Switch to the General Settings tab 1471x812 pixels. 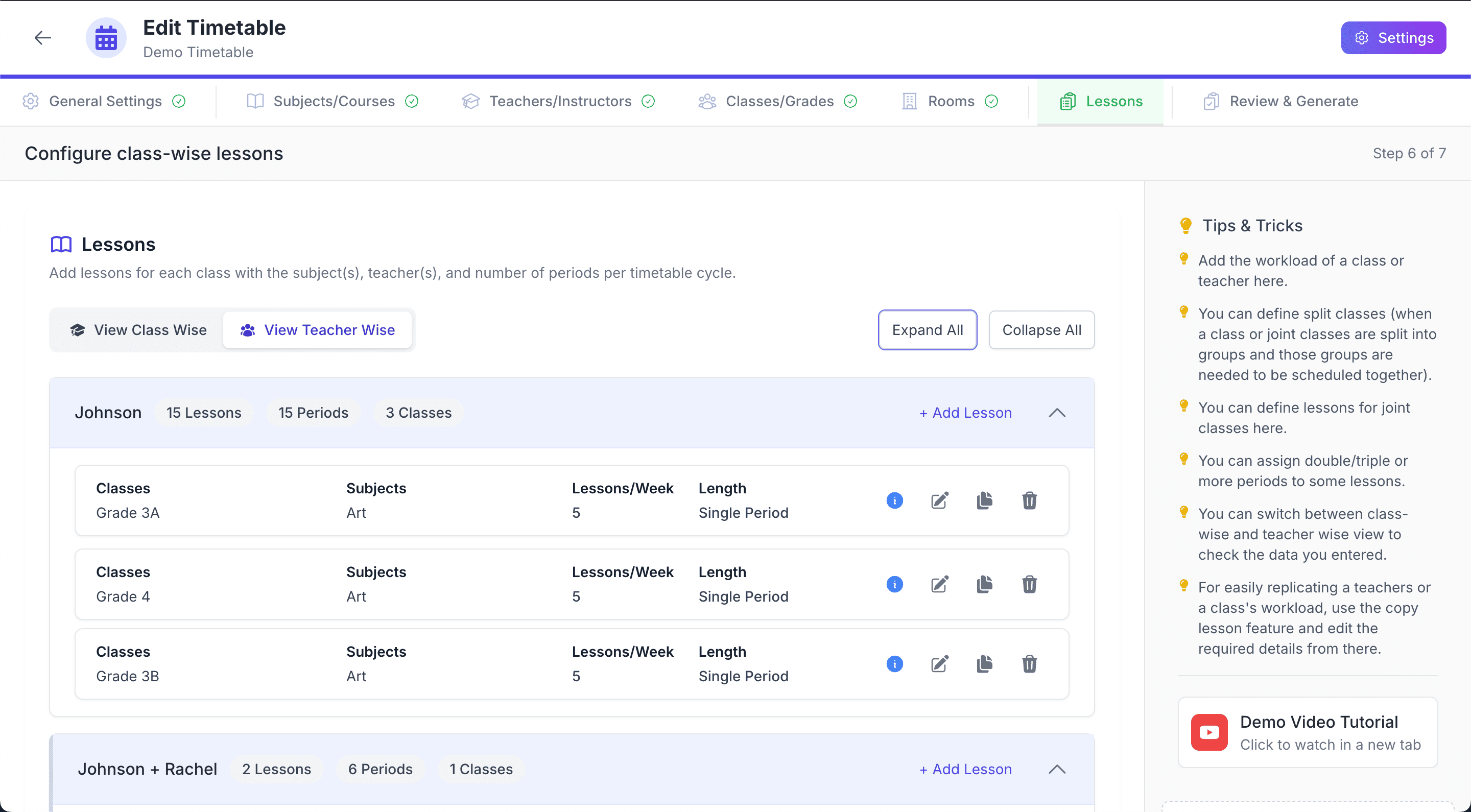point(104,101)
